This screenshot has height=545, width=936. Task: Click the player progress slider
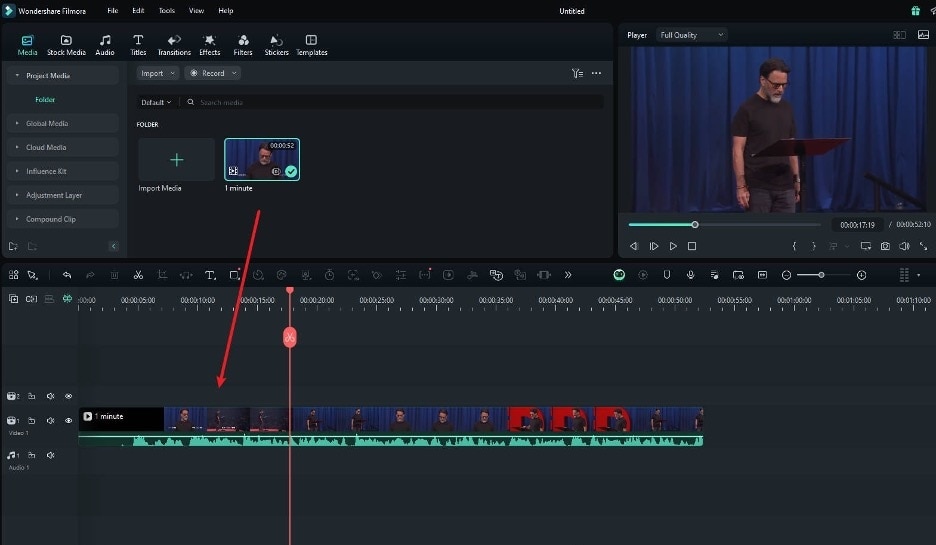(725, 224)
